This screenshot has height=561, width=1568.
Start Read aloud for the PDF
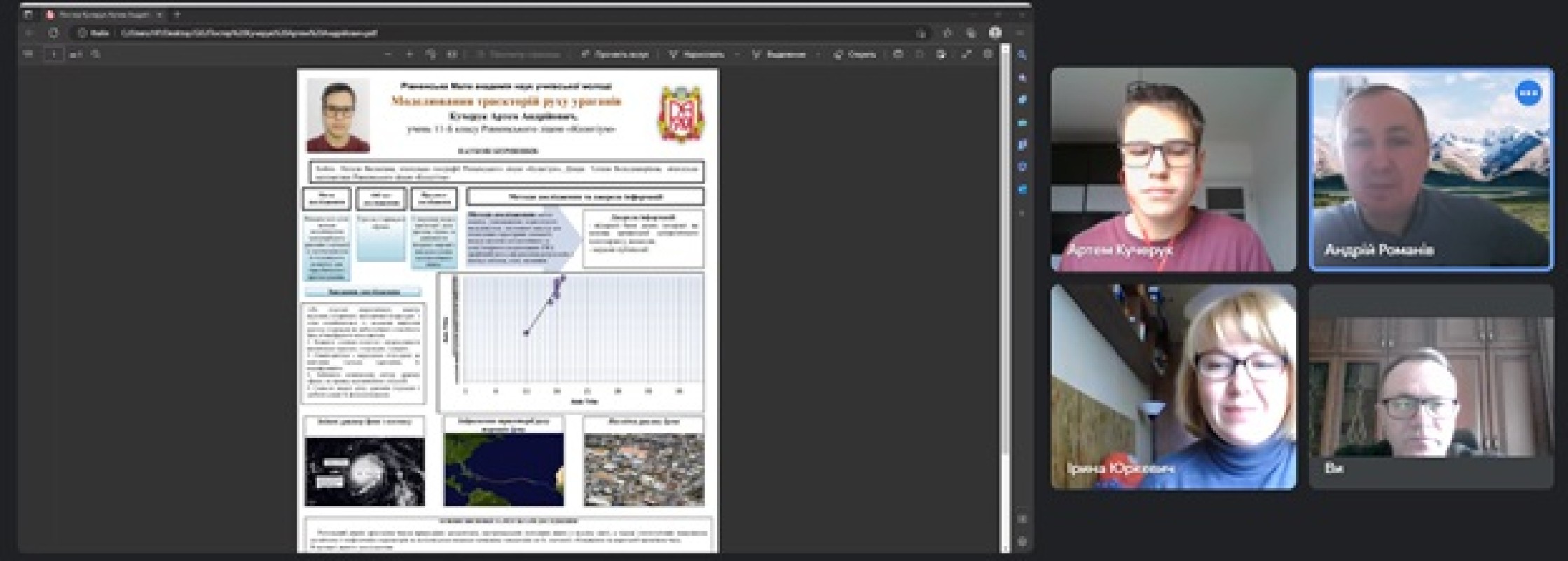pos(615,54)
